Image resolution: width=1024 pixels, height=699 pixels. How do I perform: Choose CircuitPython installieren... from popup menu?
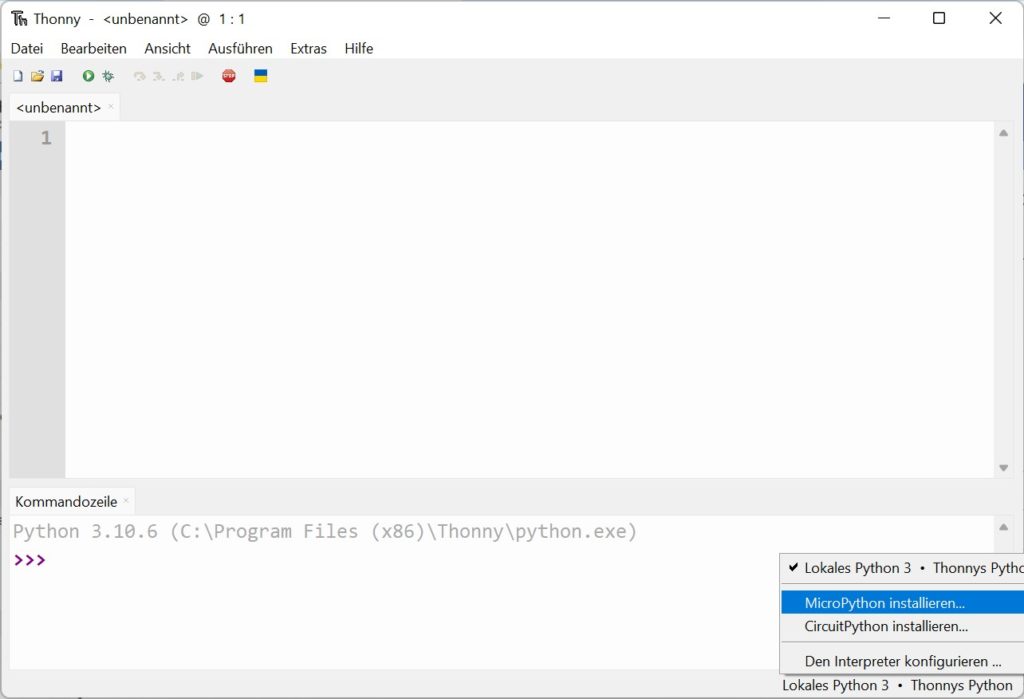click(903, 626)
